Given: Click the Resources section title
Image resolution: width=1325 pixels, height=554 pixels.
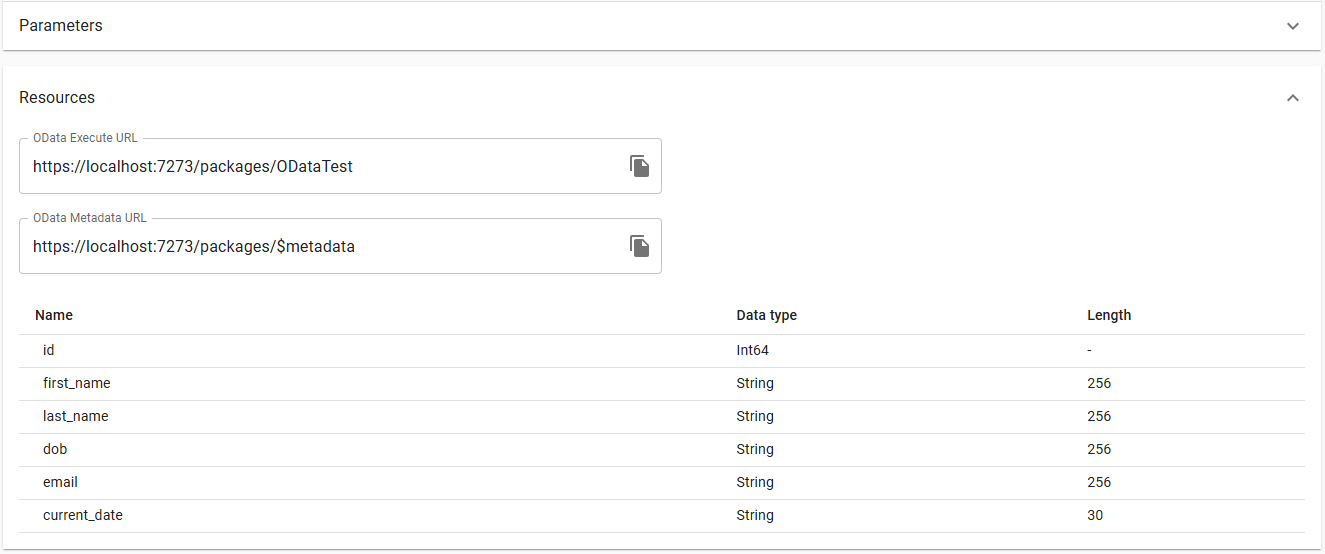Looking at the screenshot, I should click(57, 98).
